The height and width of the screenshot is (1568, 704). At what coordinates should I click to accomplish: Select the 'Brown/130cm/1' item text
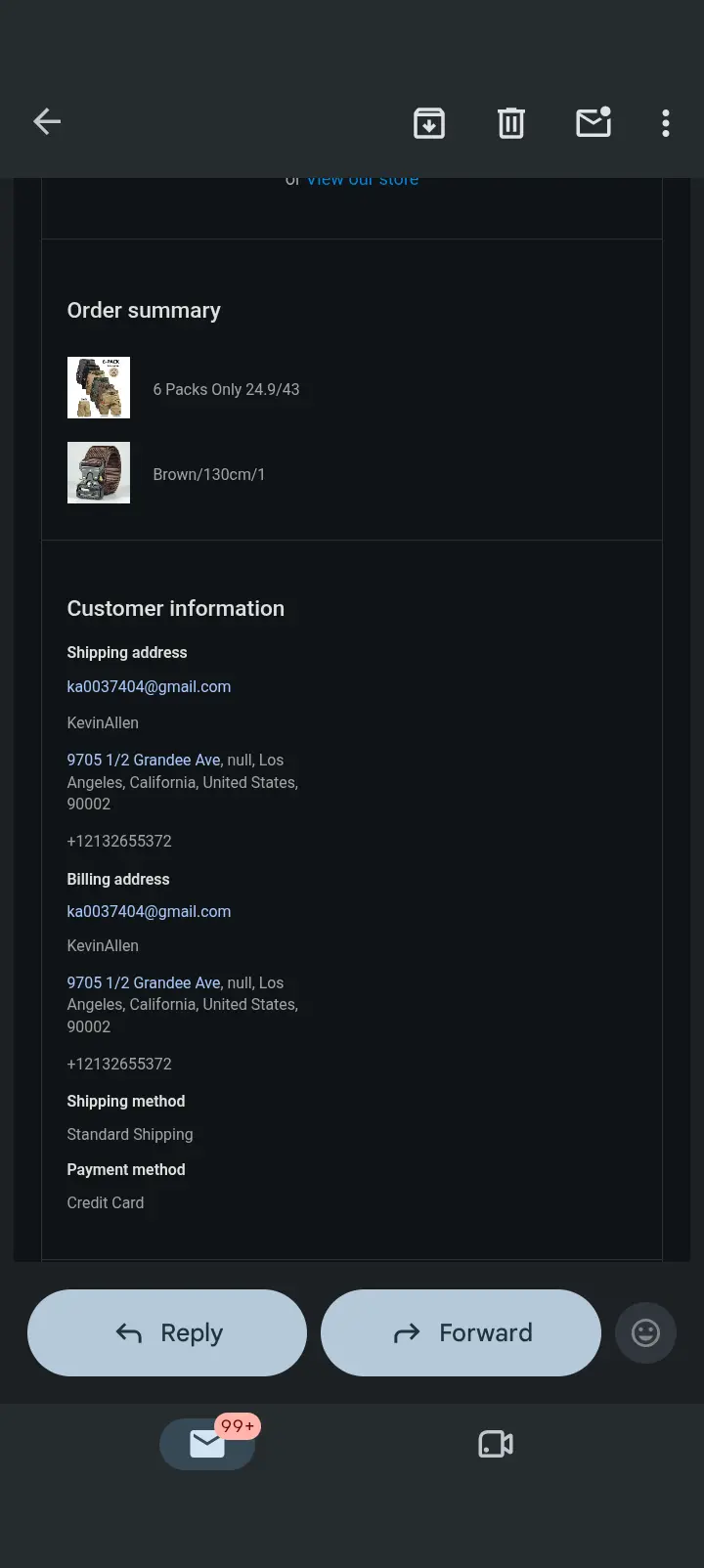(209, 474)
